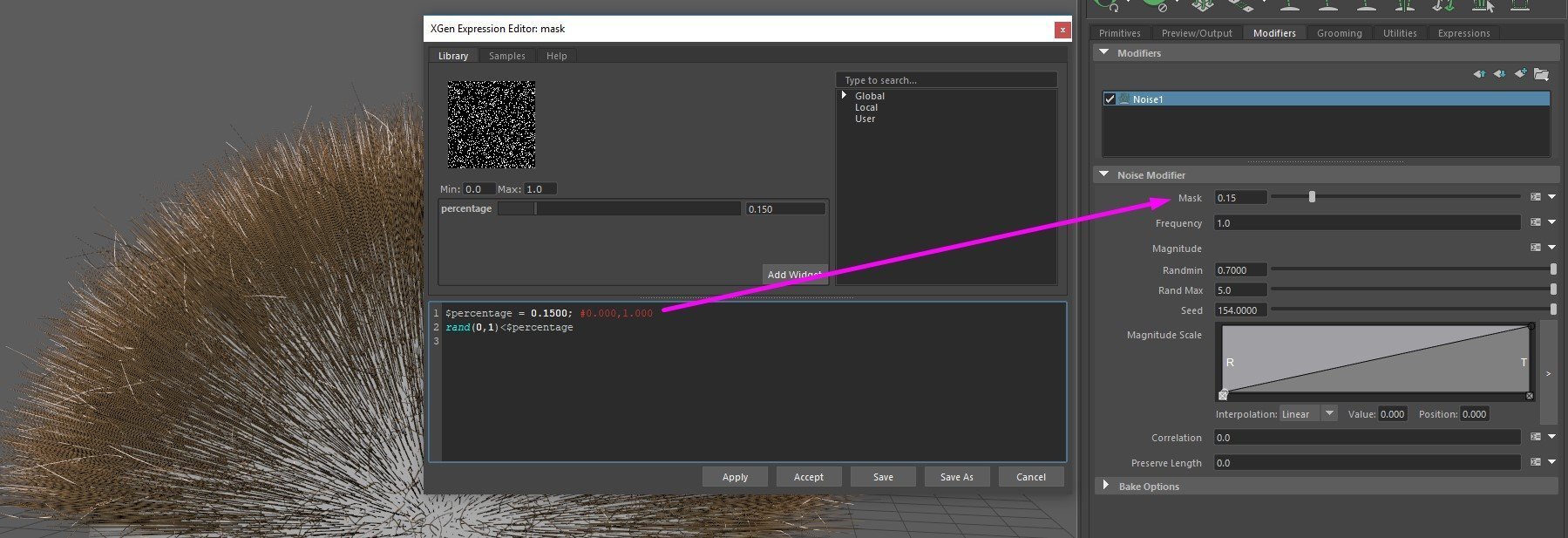Open Preserve Length attribute dropdown arrow
The width and height of the screenshot is (1568, 538).
point(1551,462)
